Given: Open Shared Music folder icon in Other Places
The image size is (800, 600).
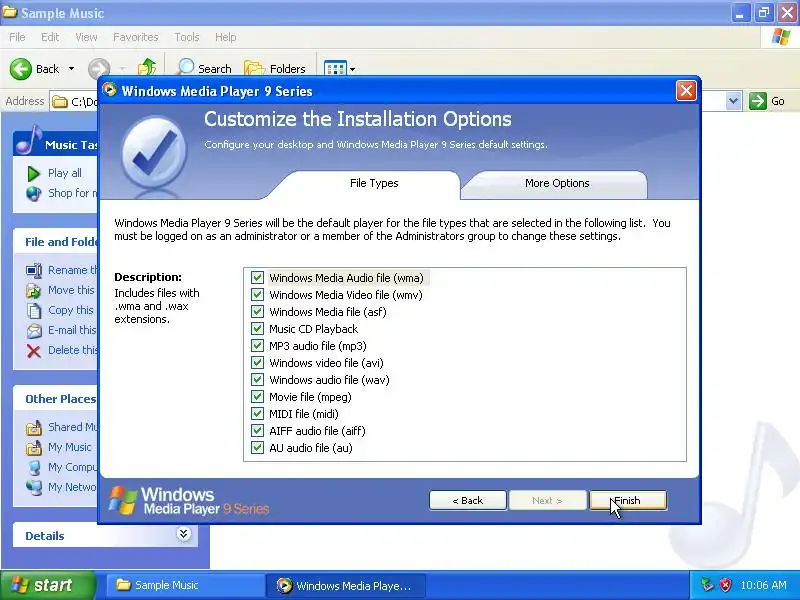Looking at the screenshot, I should click(34, 428).
